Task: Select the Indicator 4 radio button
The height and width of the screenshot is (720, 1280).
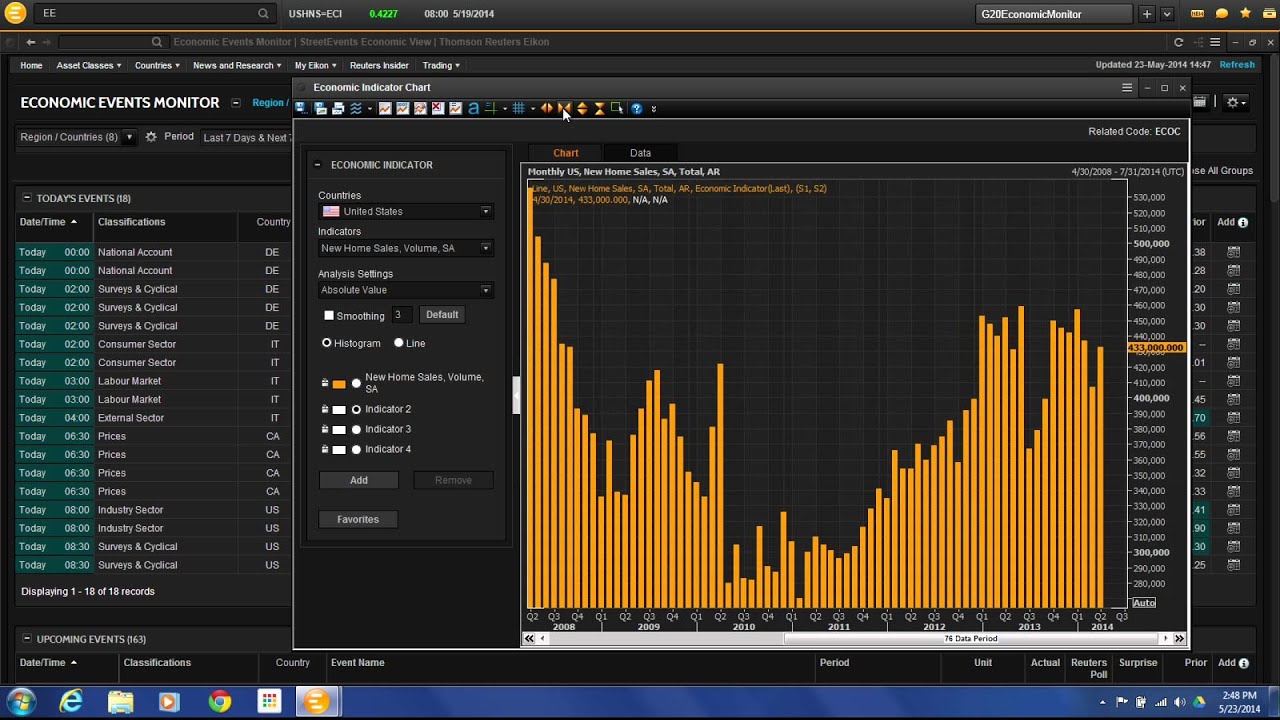Action: 356,449
